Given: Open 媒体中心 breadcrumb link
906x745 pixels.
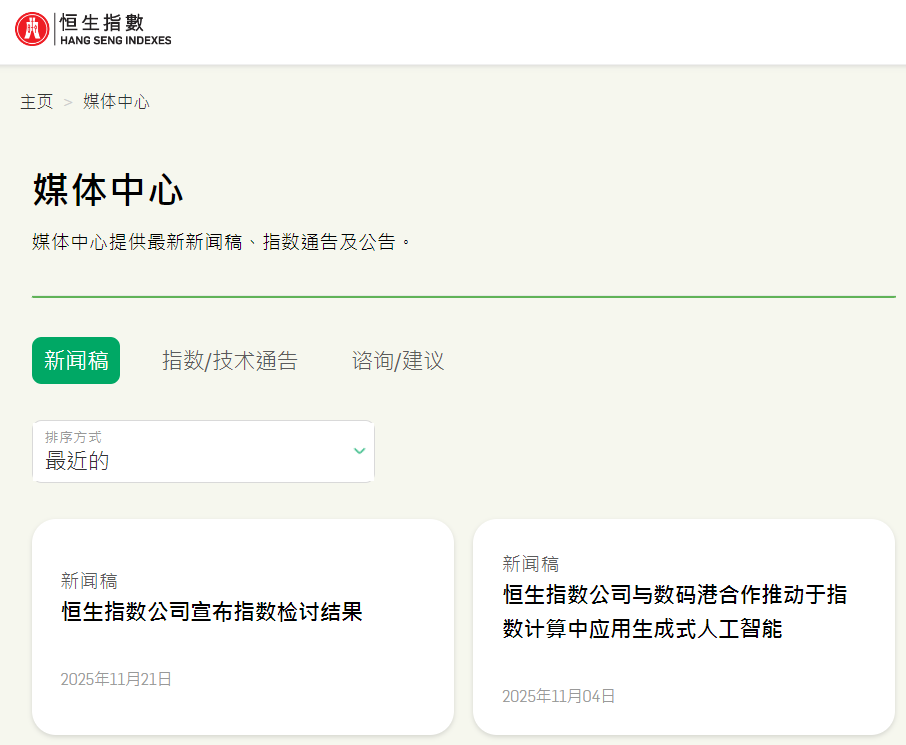Looking at the screenshot, I should (x=116, y=102).
